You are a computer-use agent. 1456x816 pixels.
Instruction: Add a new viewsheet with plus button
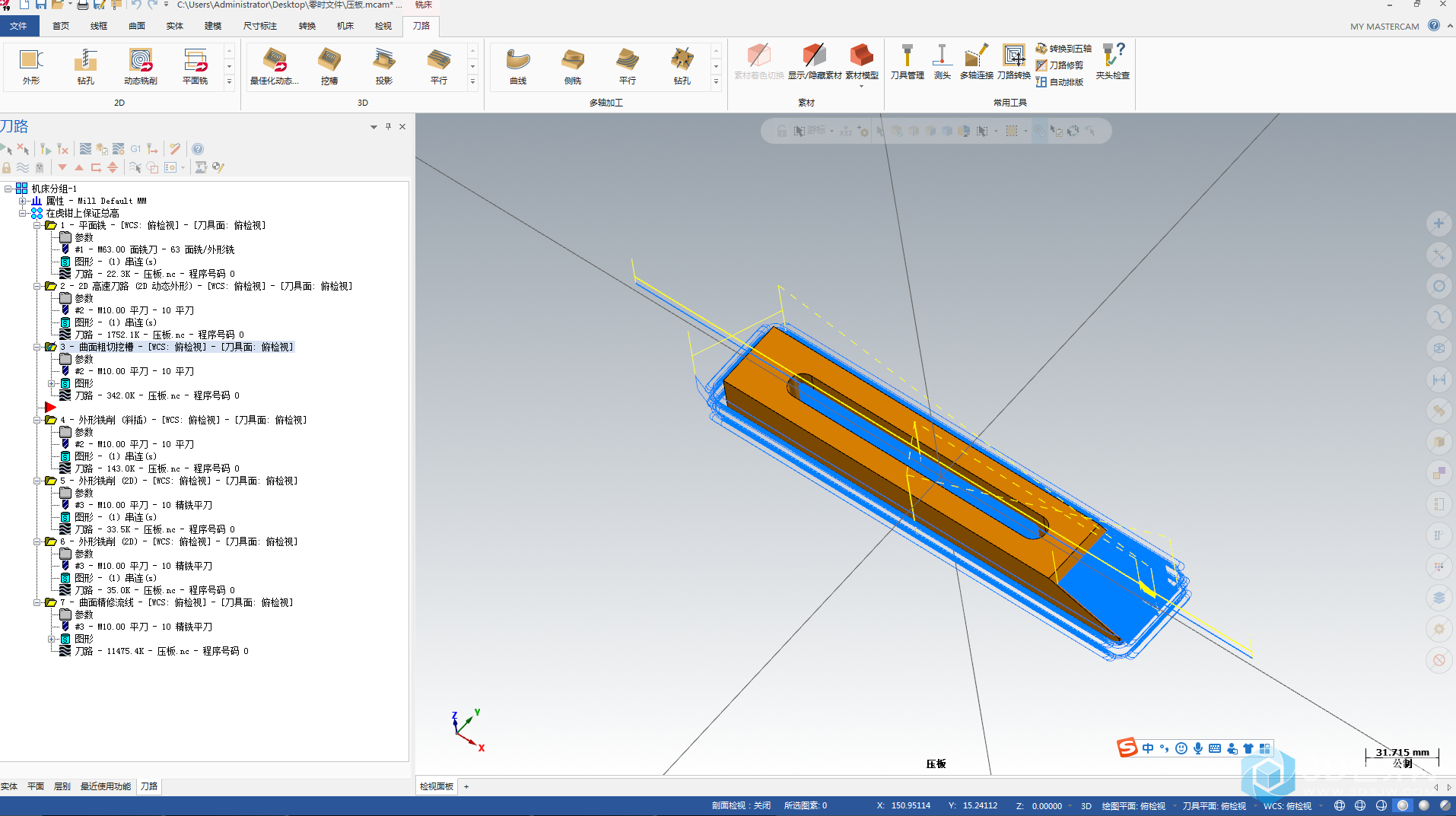(466, 786)
